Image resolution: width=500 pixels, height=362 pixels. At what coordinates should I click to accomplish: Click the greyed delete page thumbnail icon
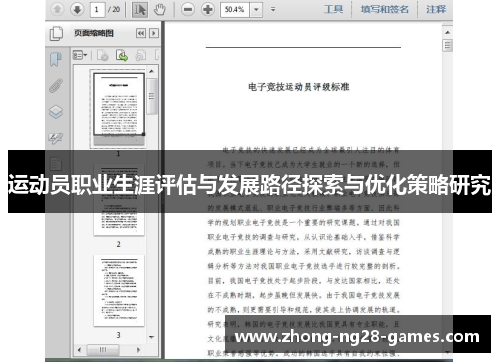pyautogui.click(x=103, y=55)
